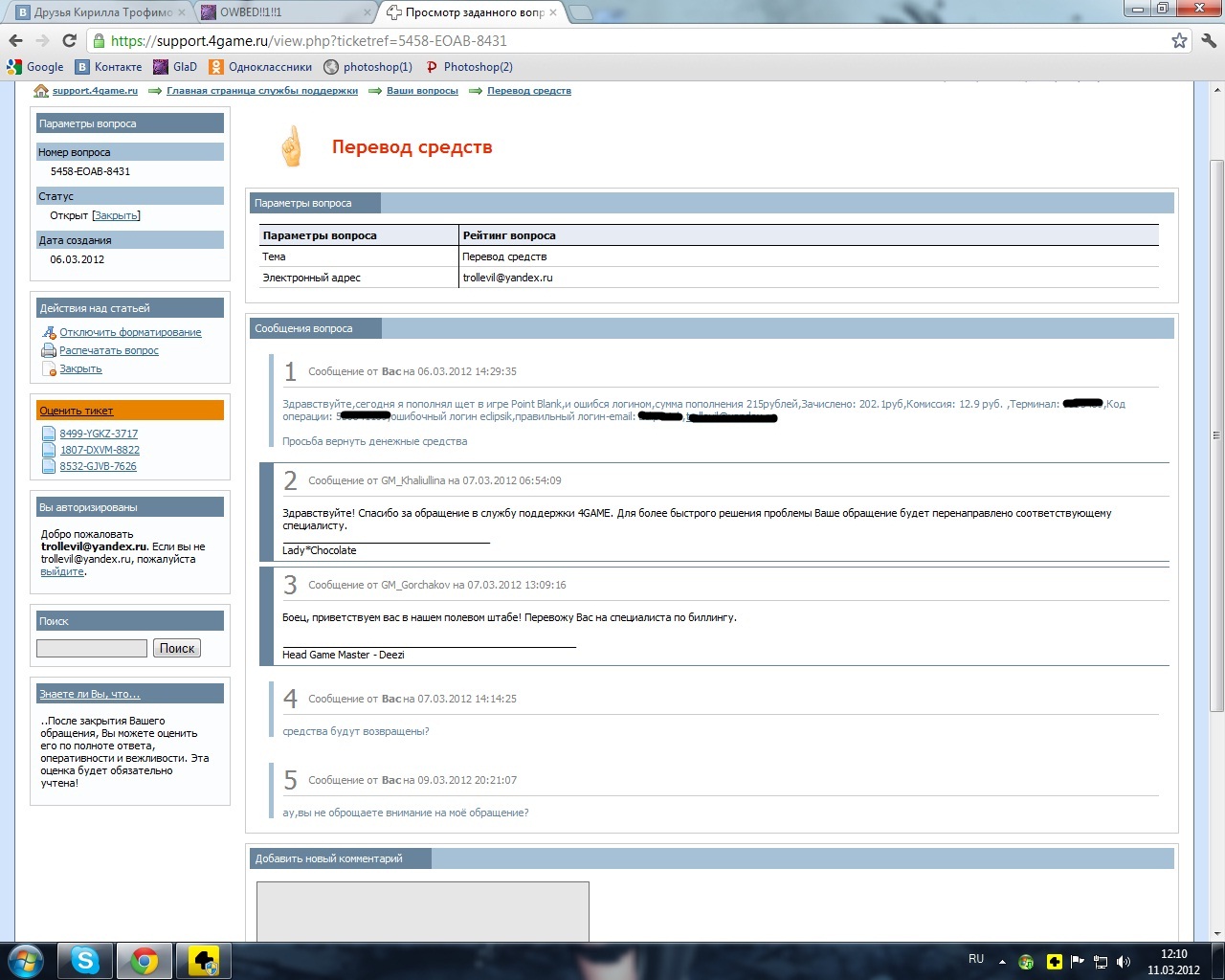
Task: Open ticket 8532-GJVB-7626
Action: pos(98,466)
